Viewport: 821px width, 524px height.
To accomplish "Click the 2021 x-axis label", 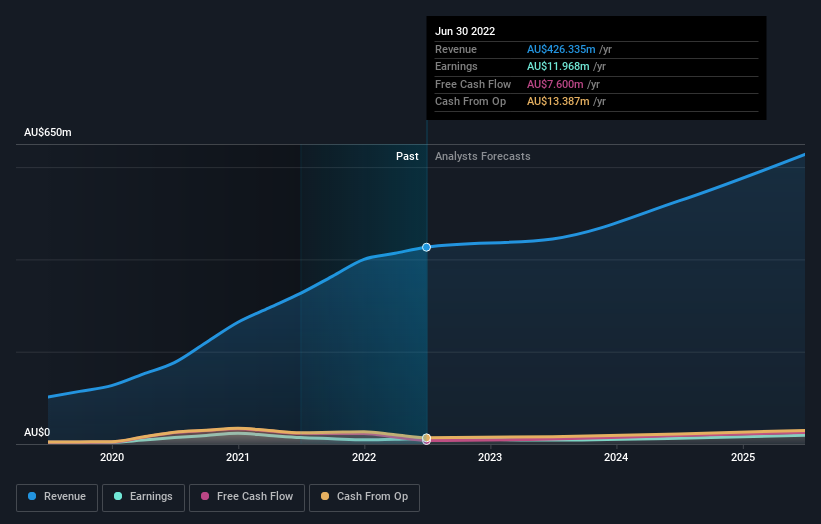I will point(238,457).
